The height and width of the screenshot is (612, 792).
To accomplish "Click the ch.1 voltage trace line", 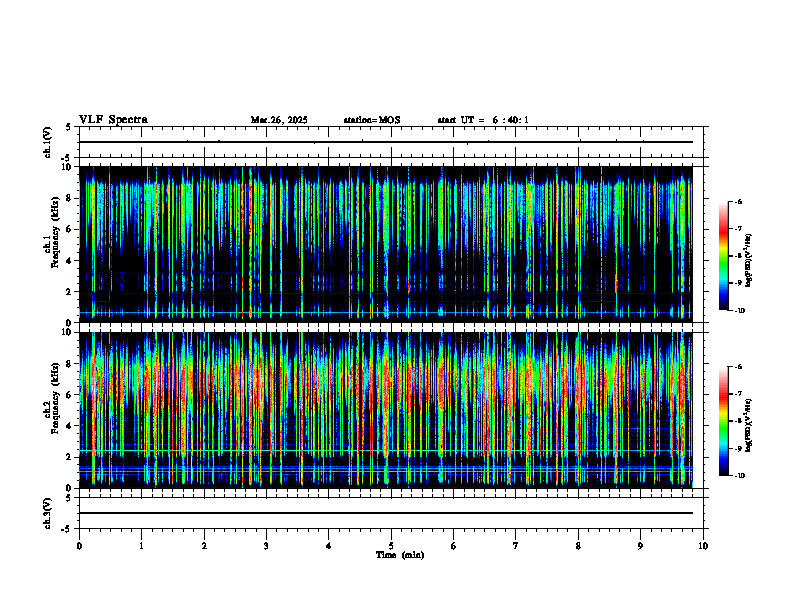I will (386, 142).
